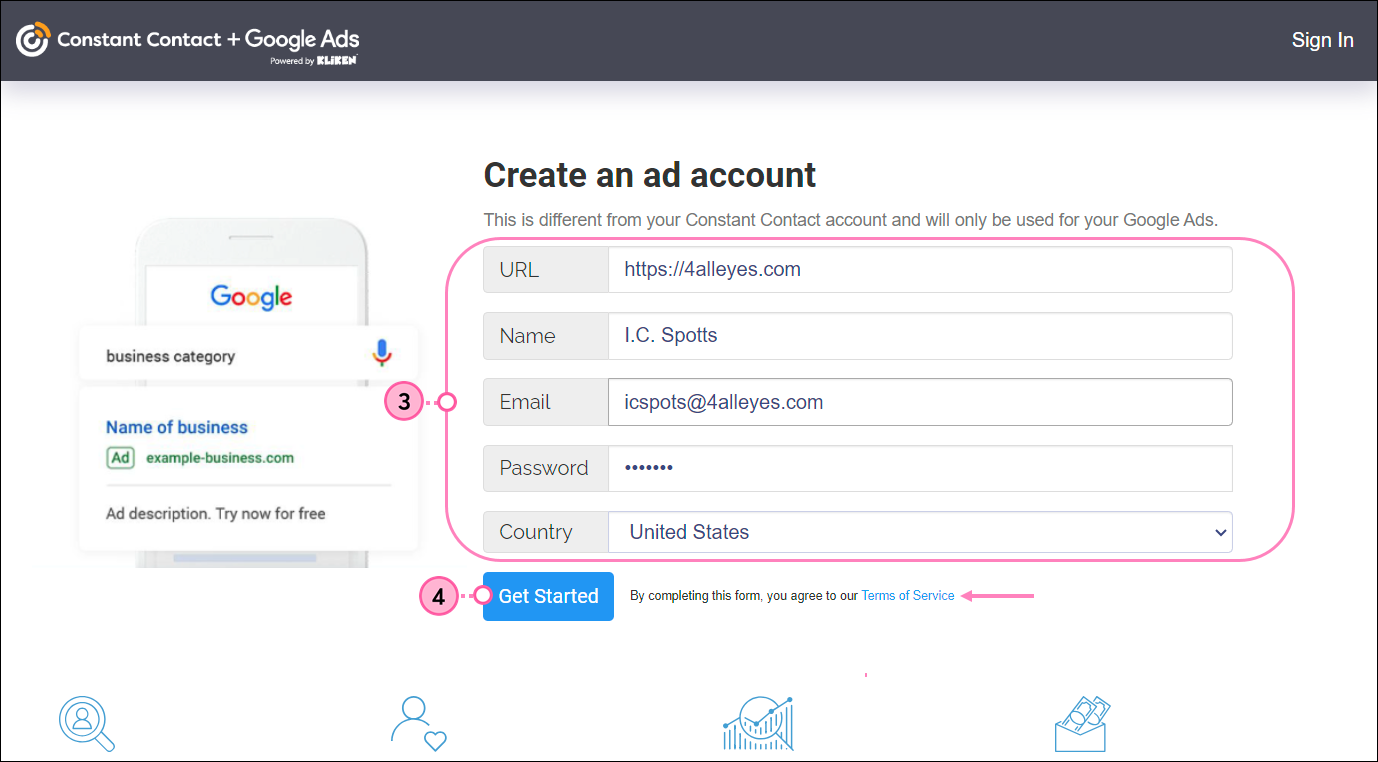This screenshot has width=1378, height=762.
Task: Click the microphone icon in search mockup
Action: click(381, 353)
